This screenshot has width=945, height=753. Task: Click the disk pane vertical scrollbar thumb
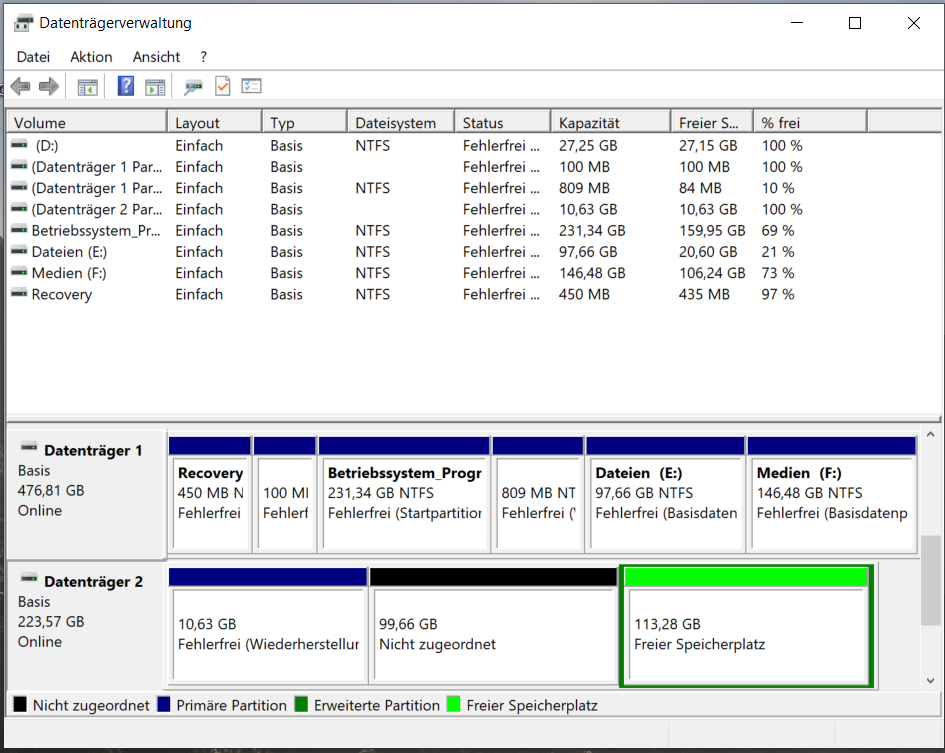coord(931,580)
